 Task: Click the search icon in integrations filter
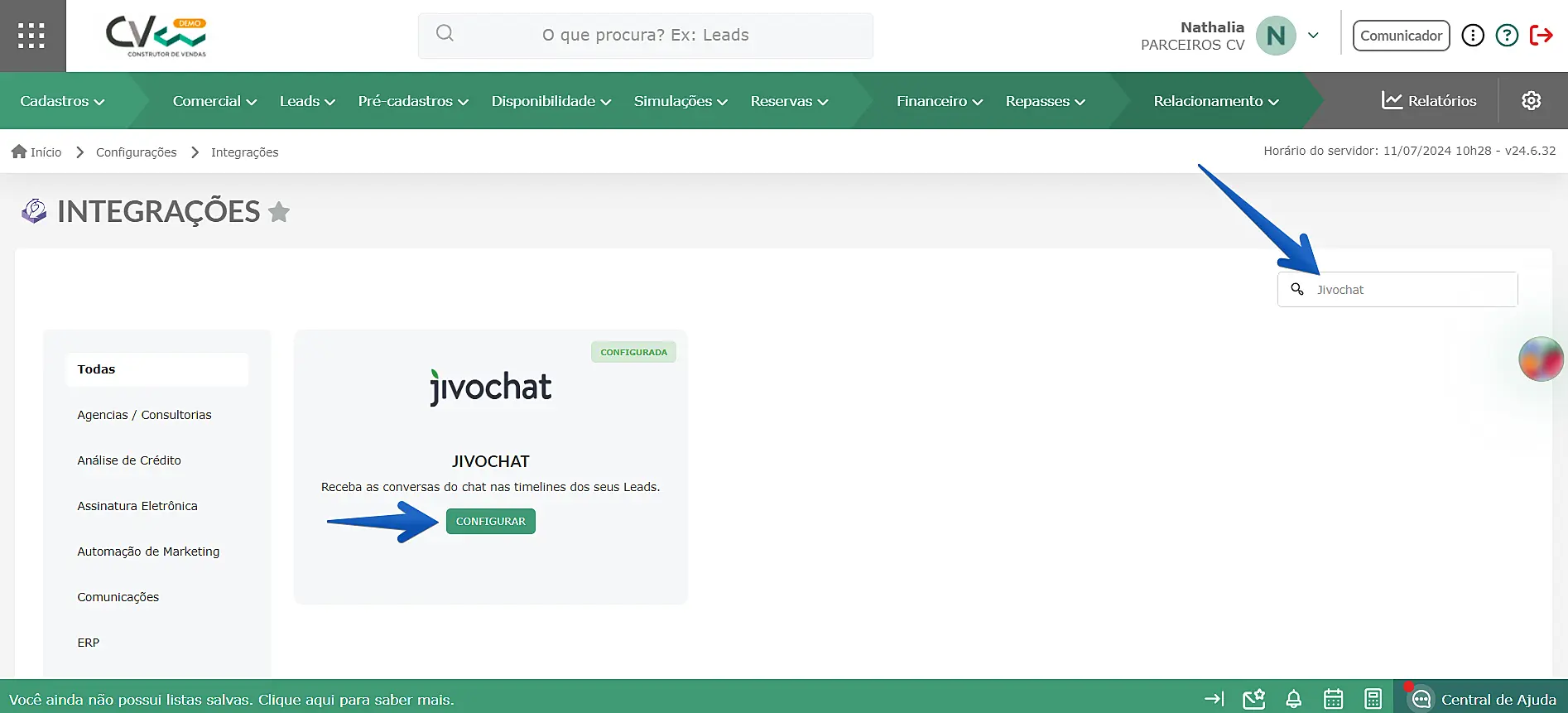1297,289
